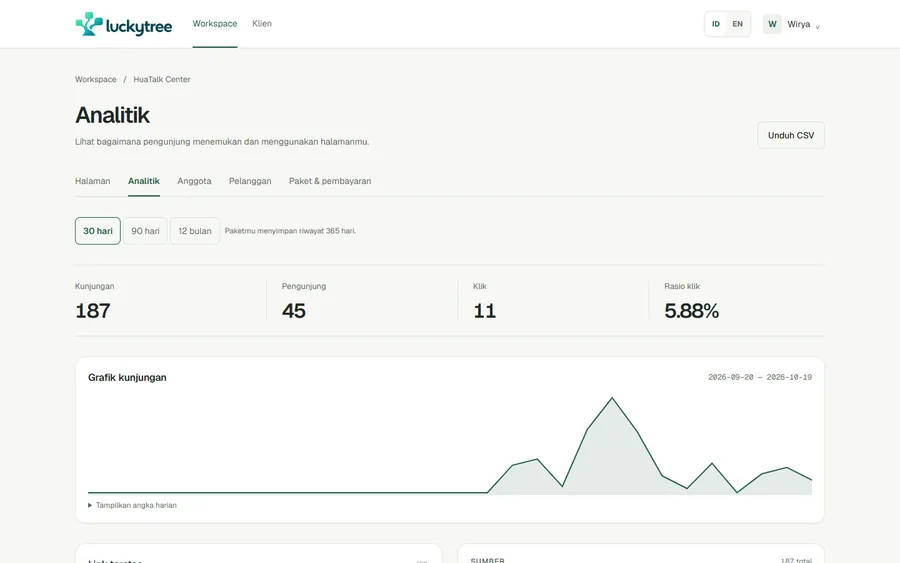The height and width of the screenshot is (563, 900).
Task: Open the Klien nav item
Action: (262, 24)
